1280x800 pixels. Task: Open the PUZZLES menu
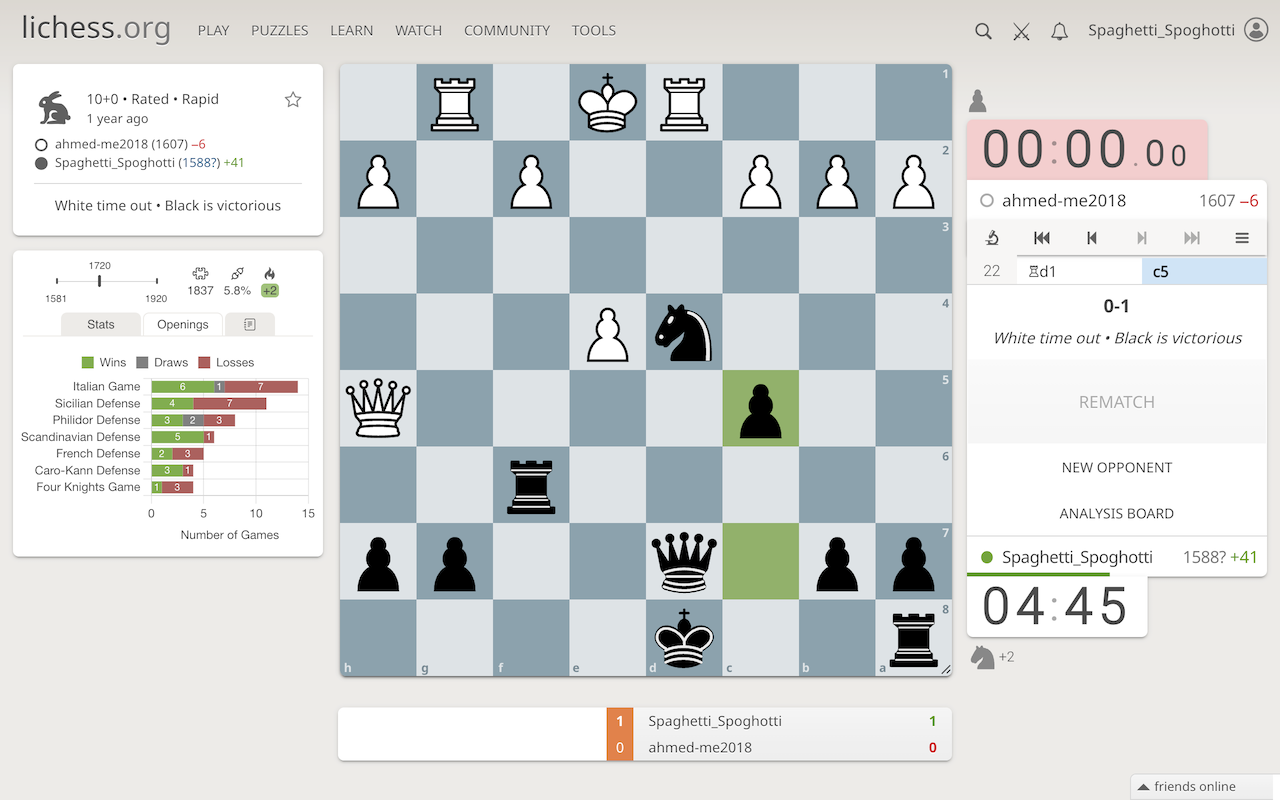[280, 30]
